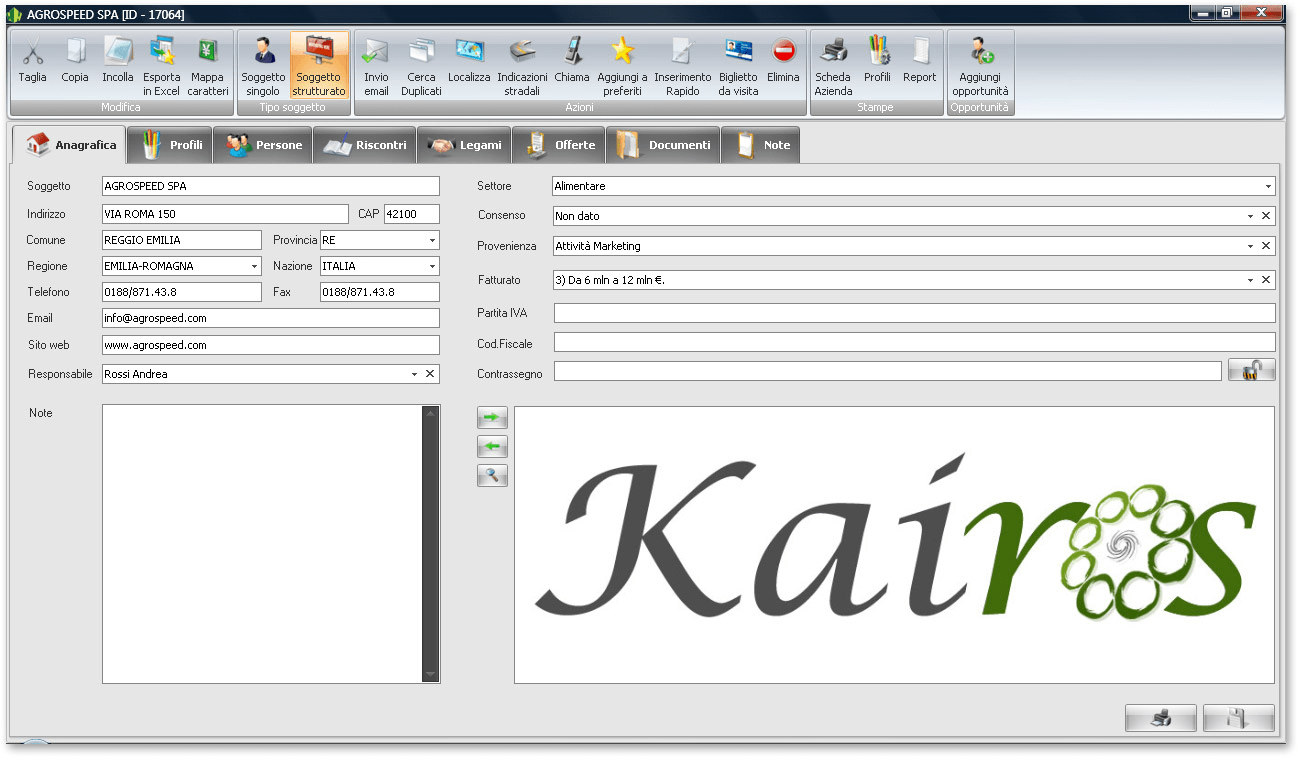
Task: Edit the Email address field
Action: (271, 318)
